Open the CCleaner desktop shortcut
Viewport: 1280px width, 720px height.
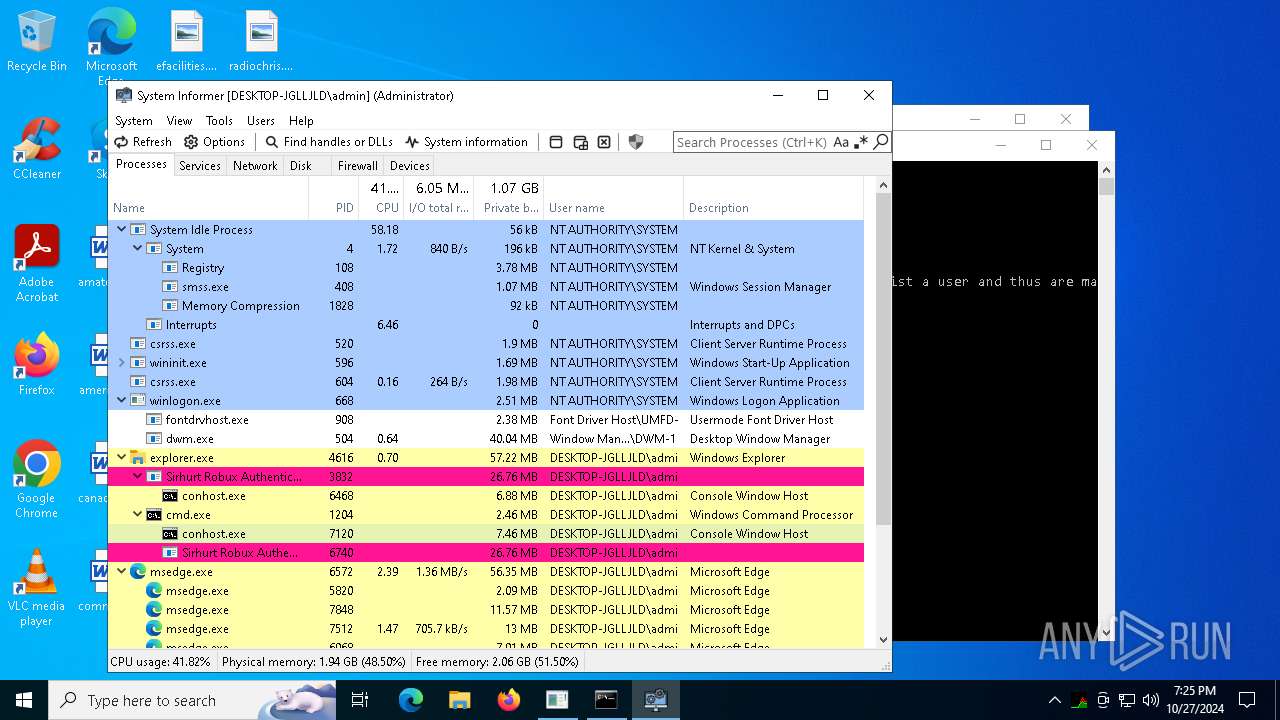point(37,149)
